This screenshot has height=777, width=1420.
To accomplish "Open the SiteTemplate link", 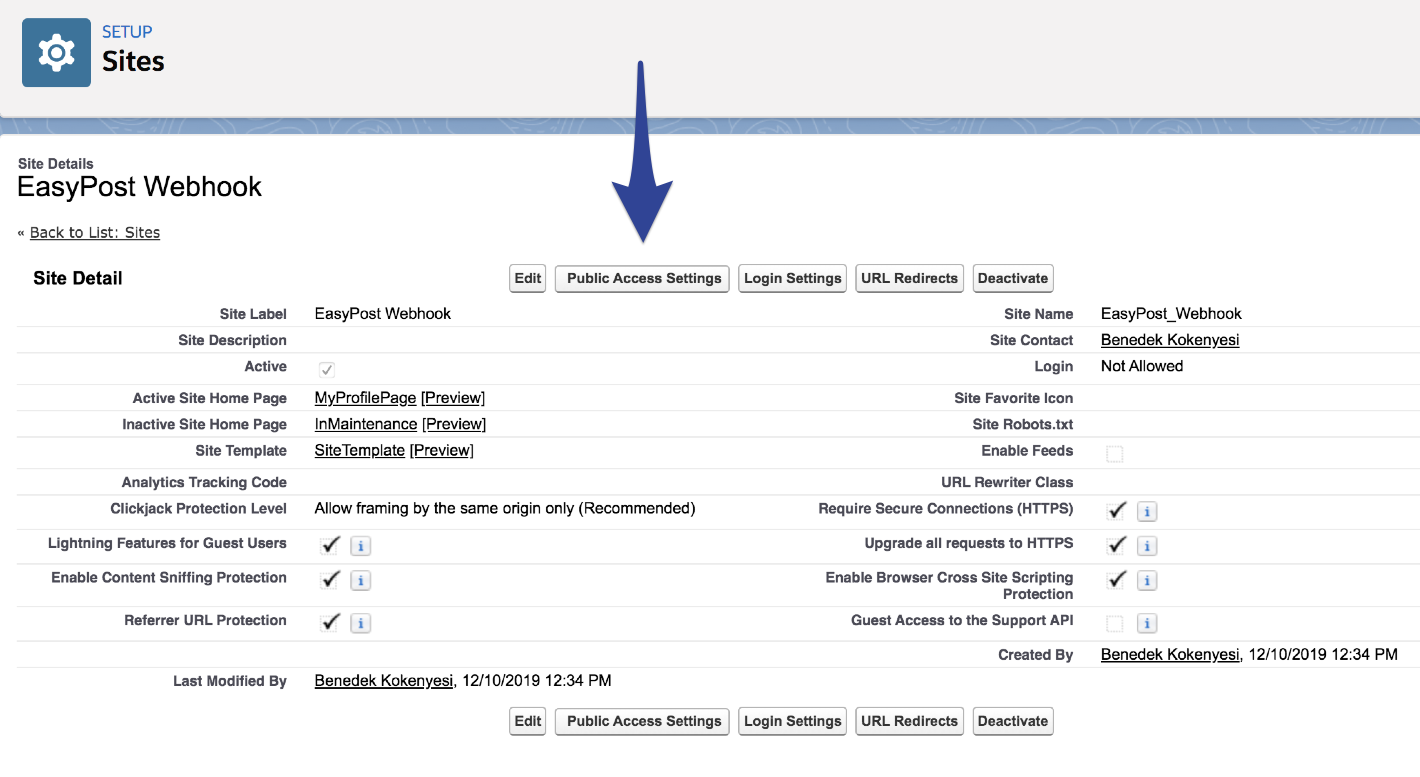I will [x=360, y=450].
